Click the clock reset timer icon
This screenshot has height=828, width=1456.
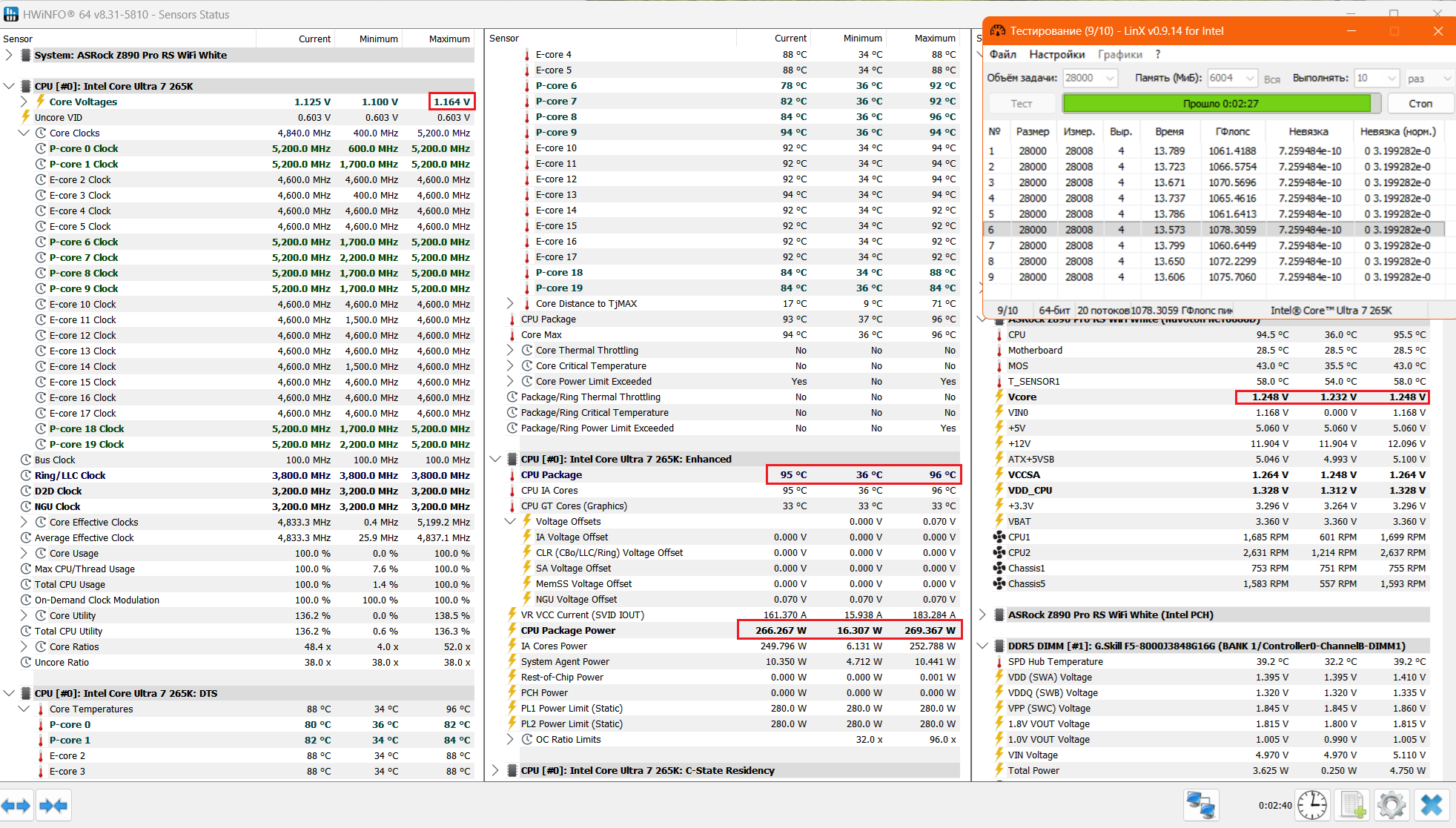pyautogui.click(x=1311, y=806)
